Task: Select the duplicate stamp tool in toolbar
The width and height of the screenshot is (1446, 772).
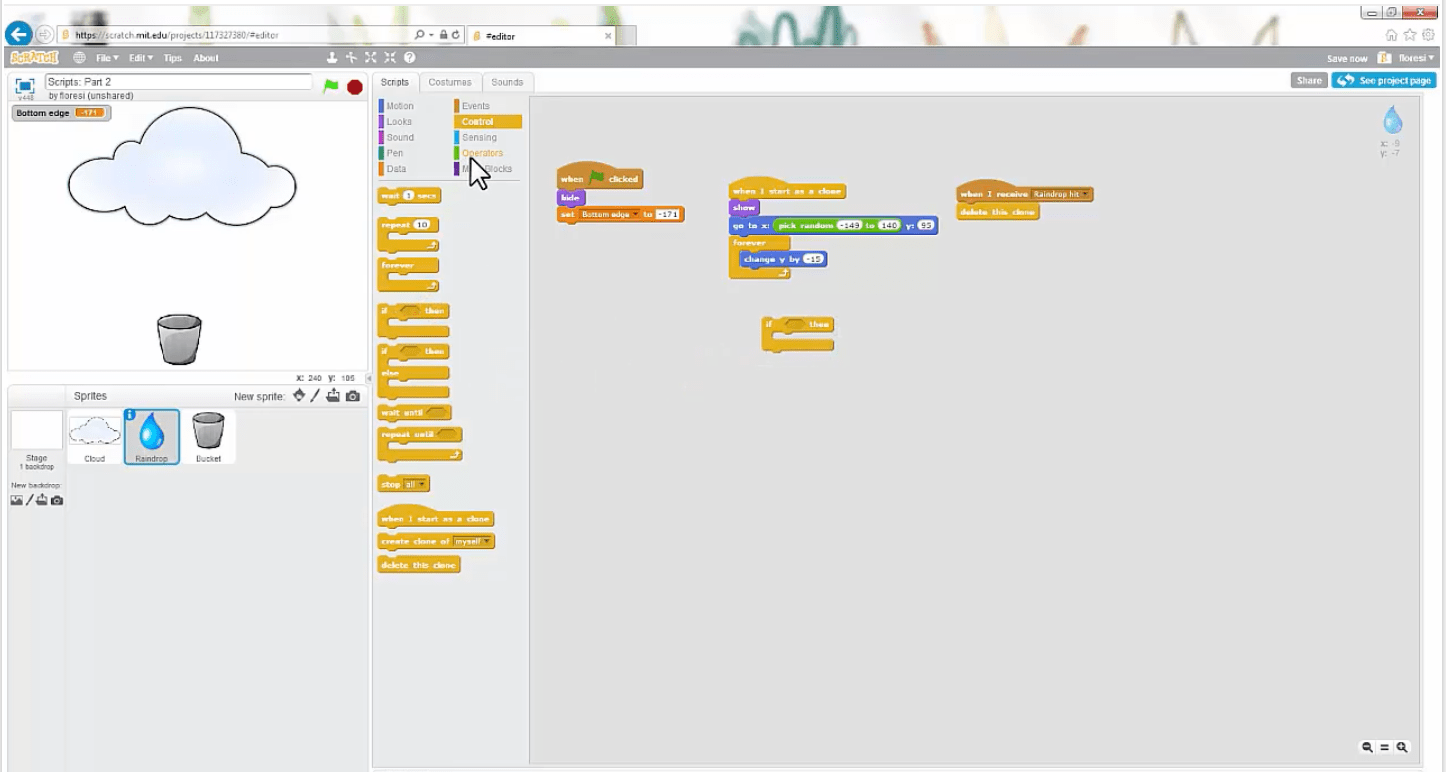Action: [332, 57]
